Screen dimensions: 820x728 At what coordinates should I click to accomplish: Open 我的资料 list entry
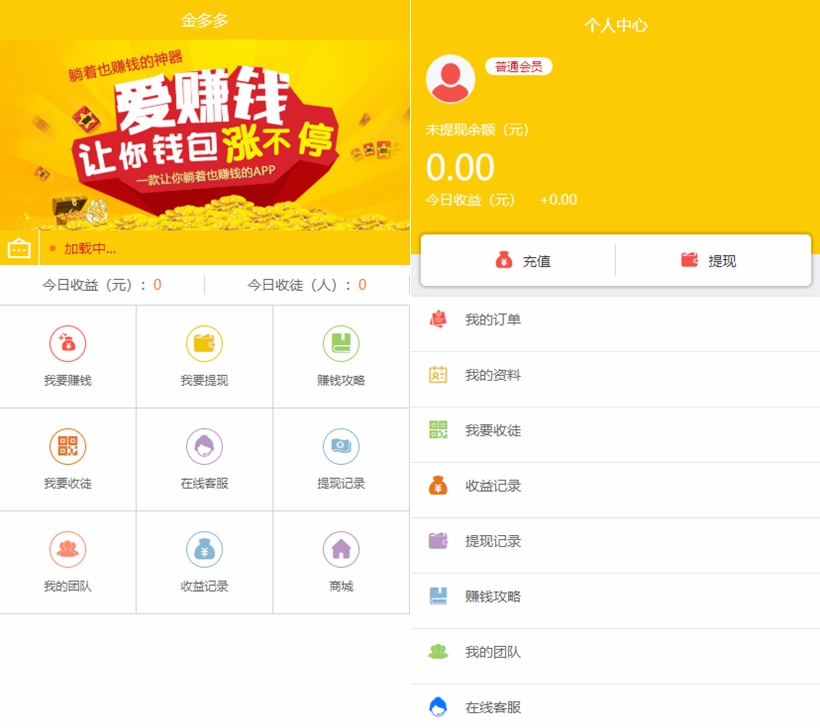[616, 380]
